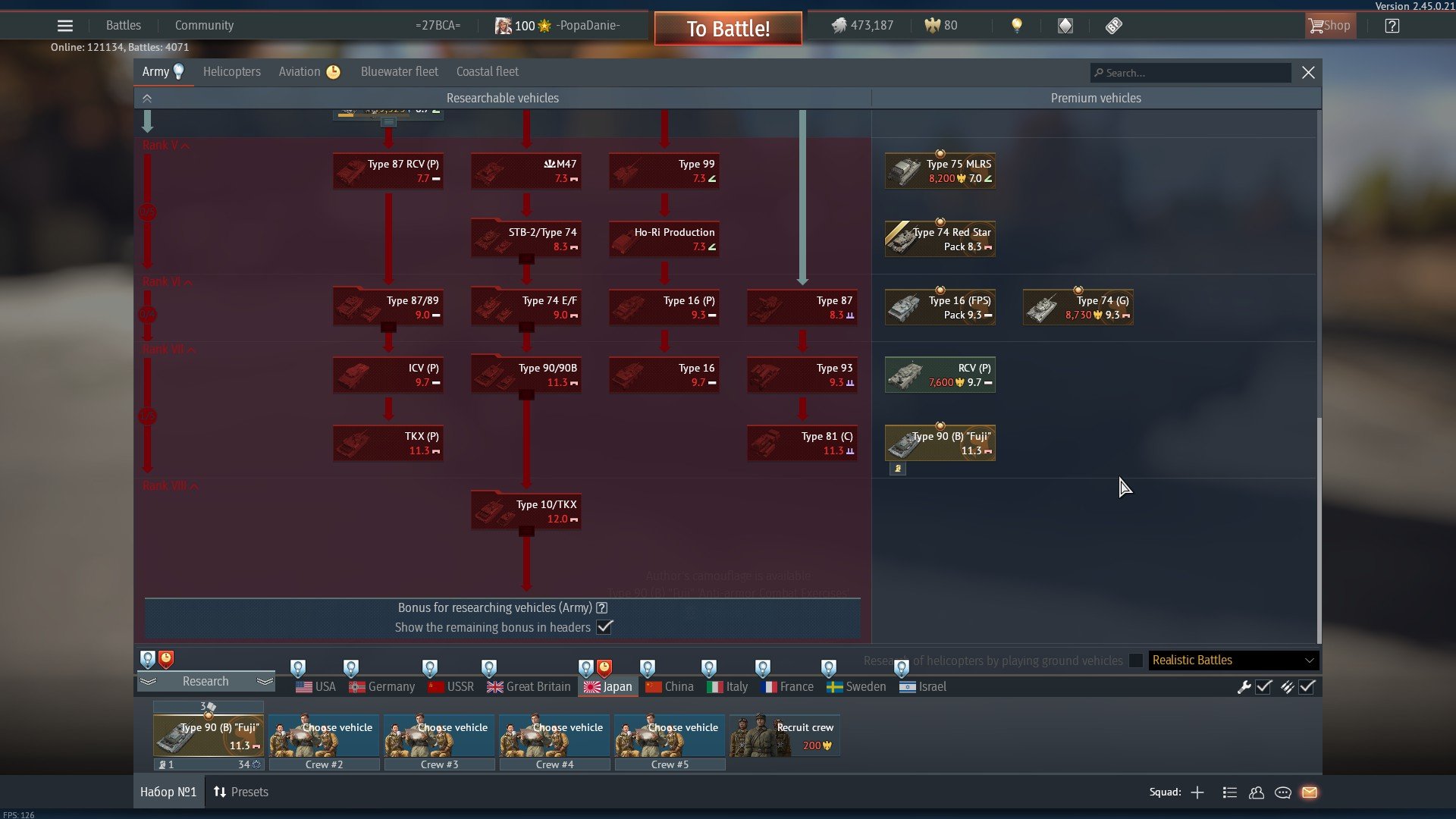Select the Type 87 RCV (P) vehicle
Viewport: 1456px width, 819px height.
[388, 171]
